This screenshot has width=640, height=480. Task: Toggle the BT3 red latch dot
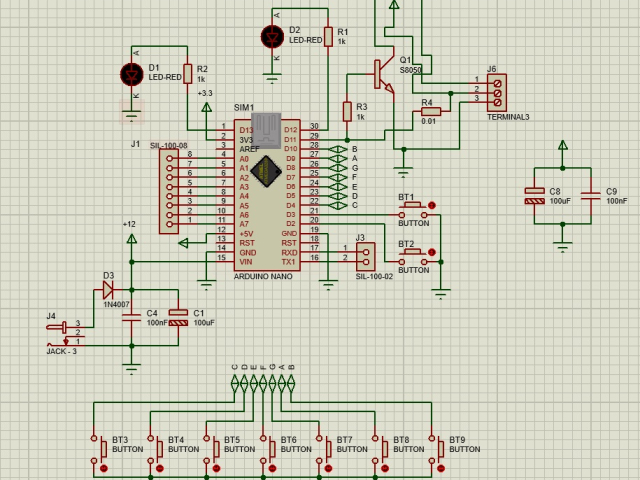[104, 468]
